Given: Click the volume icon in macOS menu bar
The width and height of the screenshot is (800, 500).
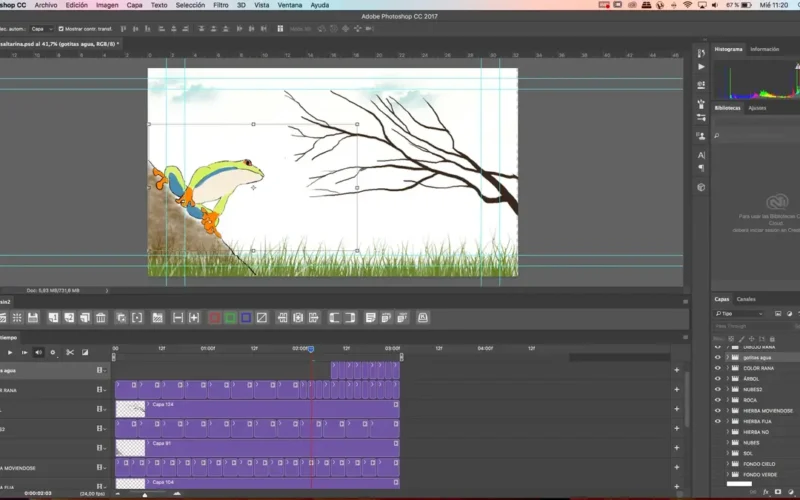Looking at the screenshot, I should (715, 5).
